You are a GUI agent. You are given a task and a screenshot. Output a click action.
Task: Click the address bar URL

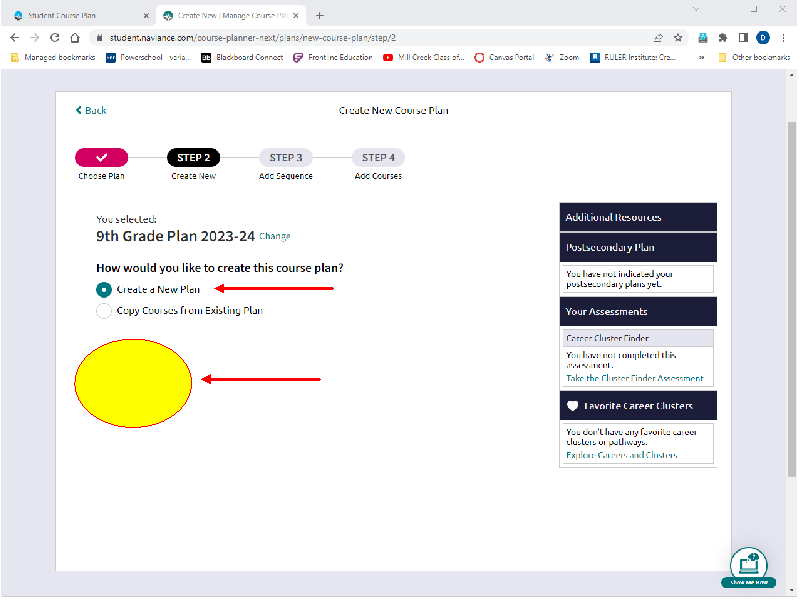pos(253,38)
